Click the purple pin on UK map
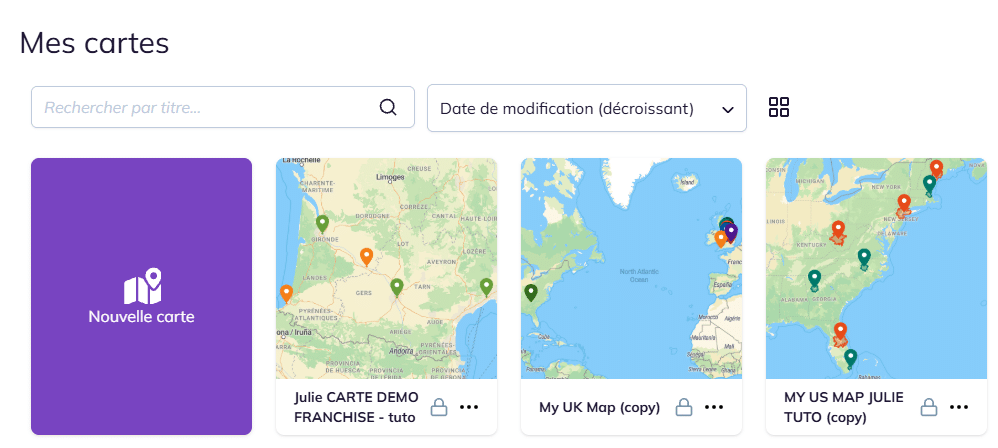The image size is (998, 448). coord(731,231)
